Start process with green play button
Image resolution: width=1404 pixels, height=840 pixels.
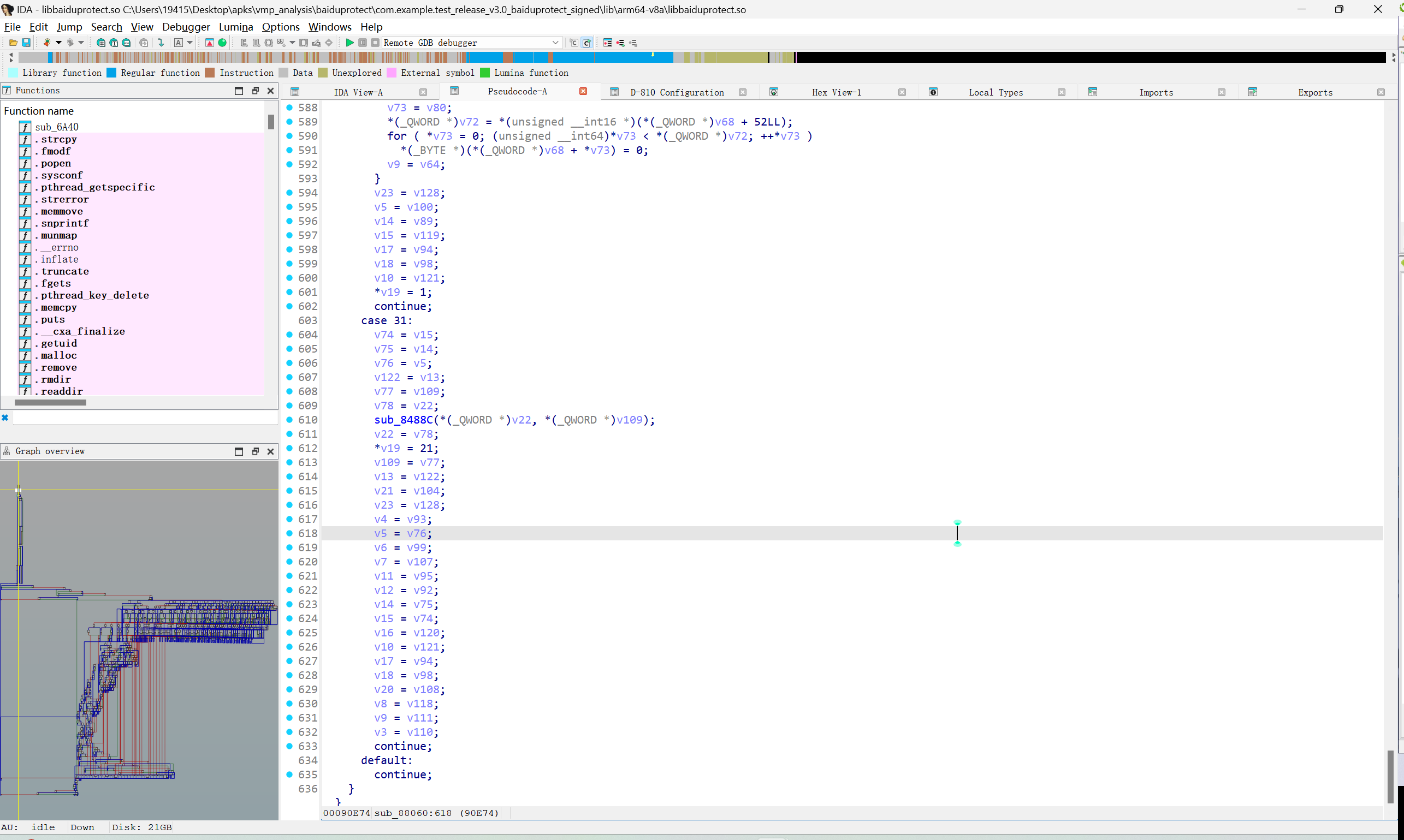(x=349, y=43)
